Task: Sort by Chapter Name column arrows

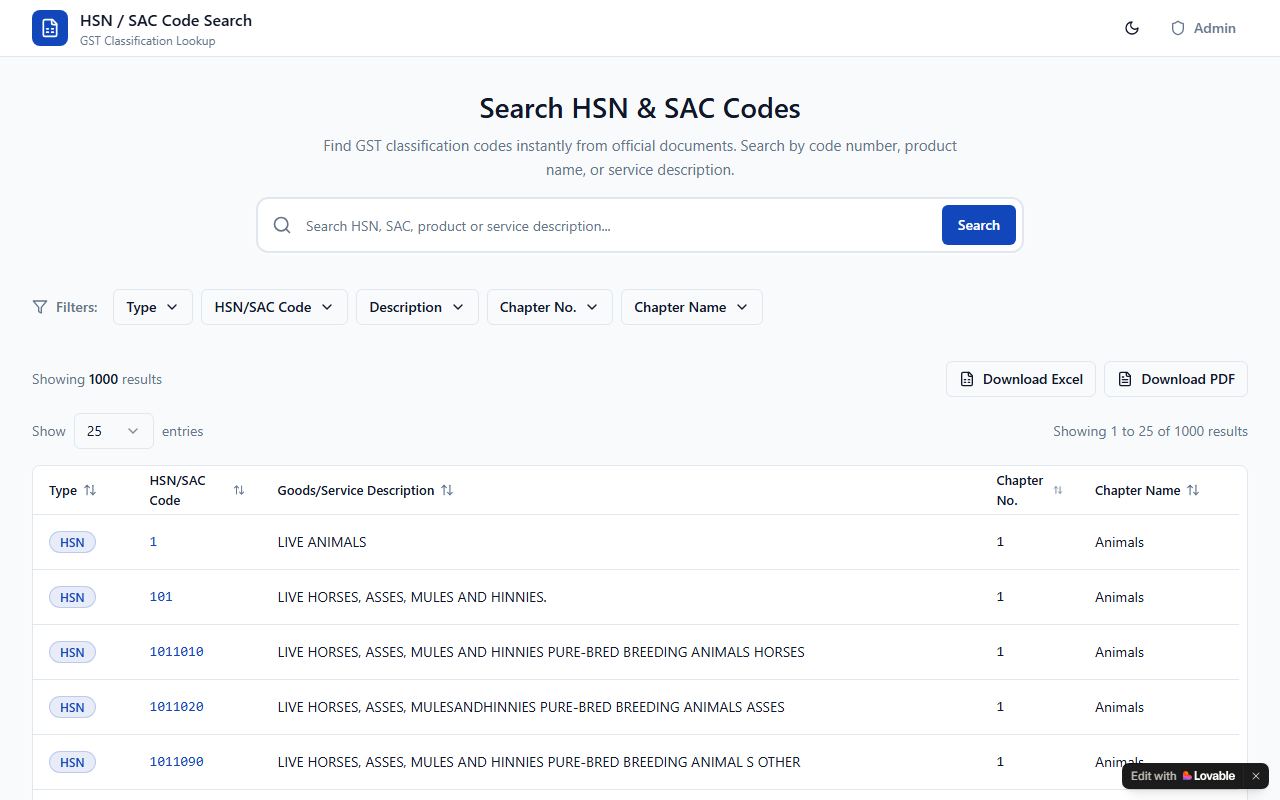Action: pyautogui.click(x=1193, y=490)
